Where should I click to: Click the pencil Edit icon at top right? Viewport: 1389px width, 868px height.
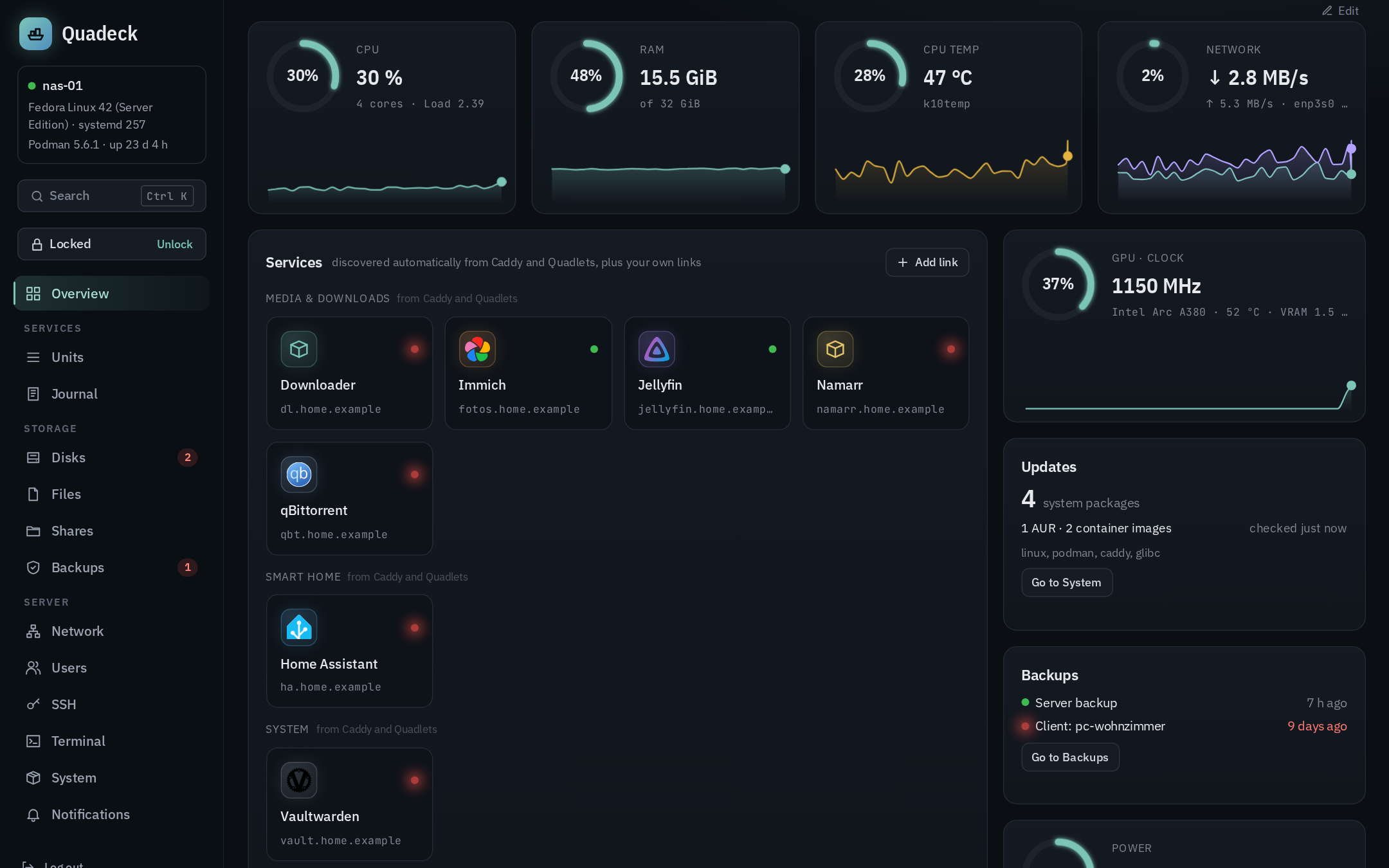[x=1327, y=11]
